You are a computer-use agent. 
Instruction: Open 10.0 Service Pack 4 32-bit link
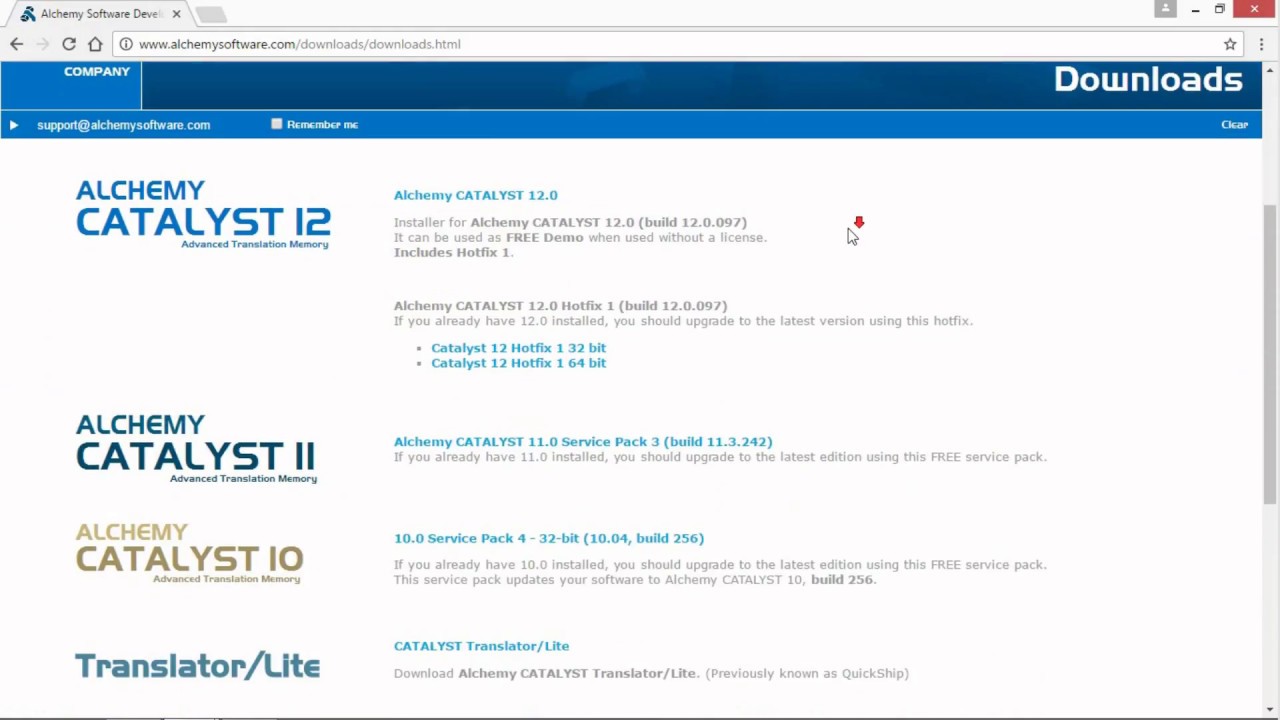pos(549,538)
